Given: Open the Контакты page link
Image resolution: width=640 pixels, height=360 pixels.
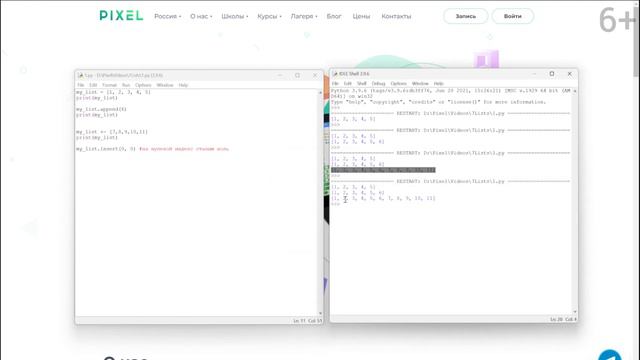Looking at the screenshot, I should [x=396, y=16].
